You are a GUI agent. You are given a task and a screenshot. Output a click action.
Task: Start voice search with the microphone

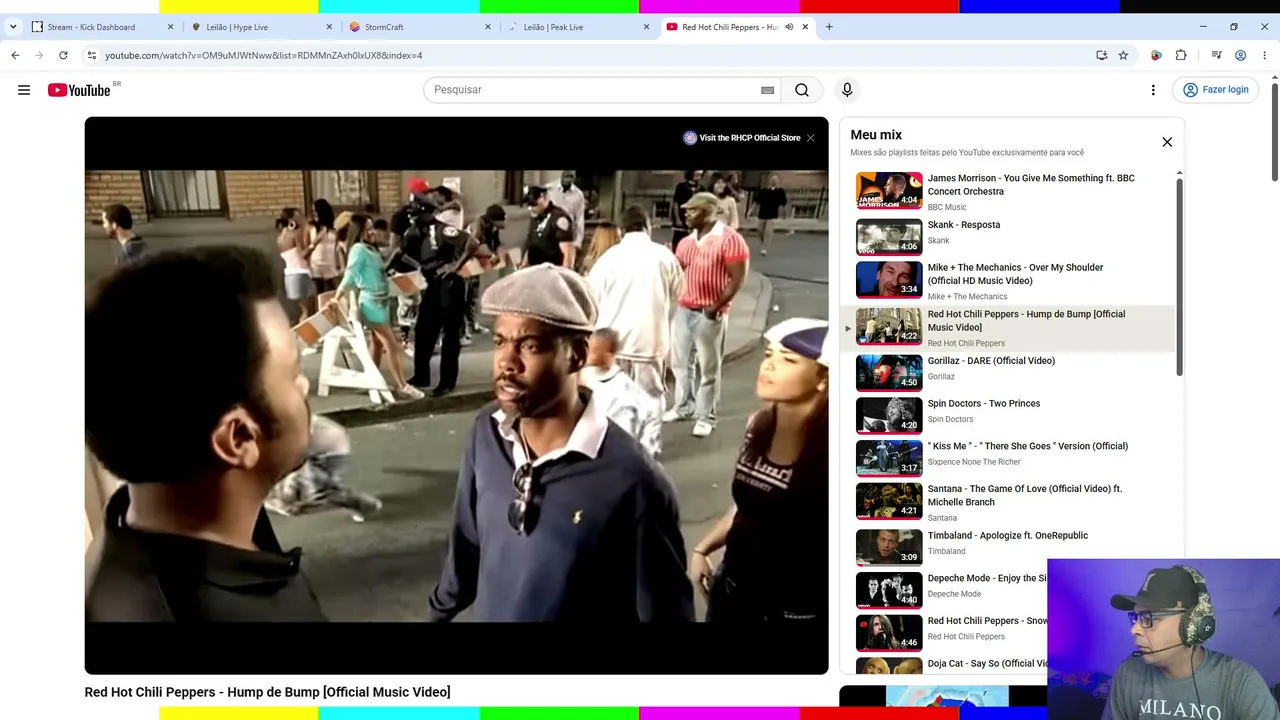(847, 90)
